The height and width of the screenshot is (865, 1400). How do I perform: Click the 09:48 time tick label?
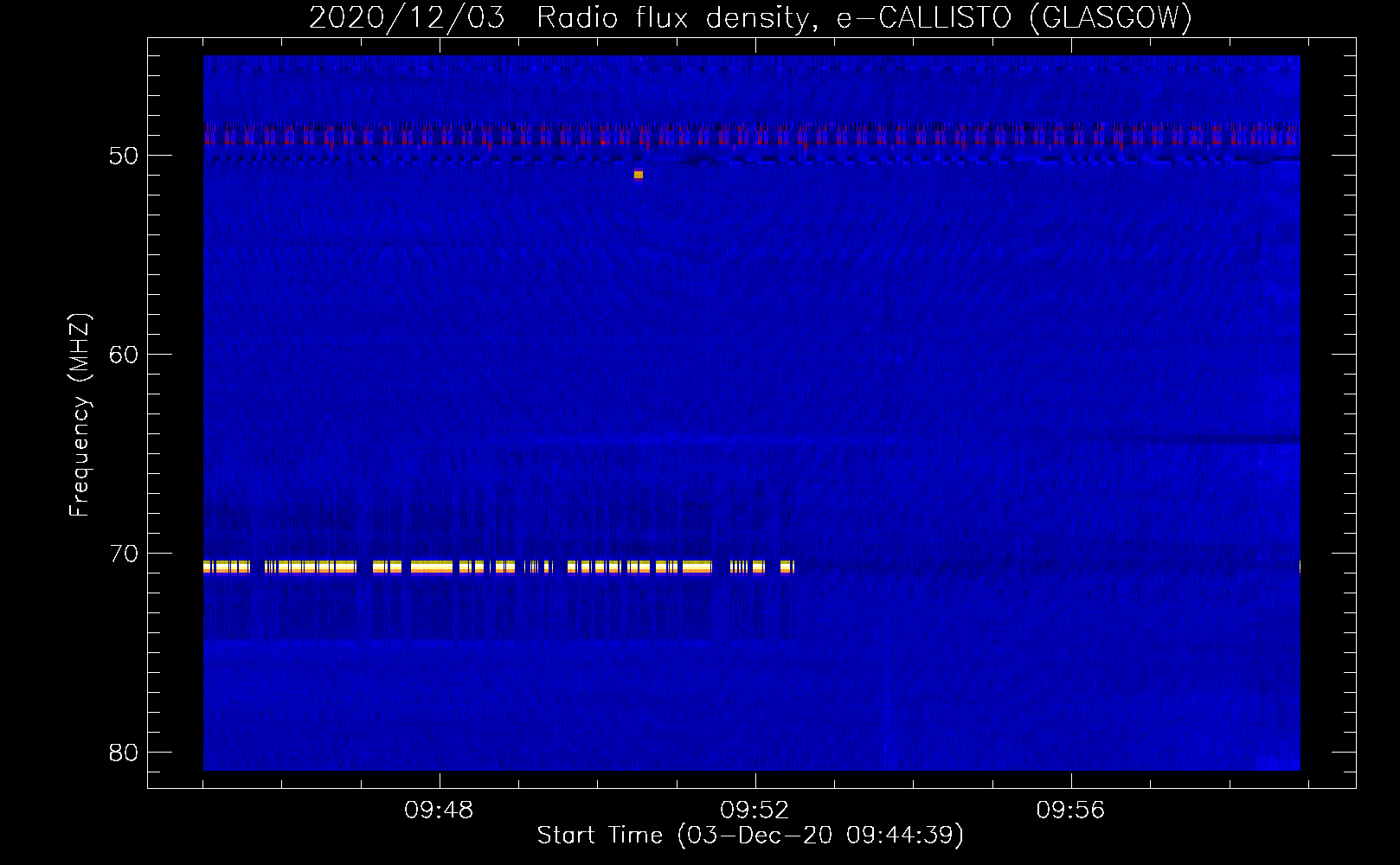[x=439, y=811]
